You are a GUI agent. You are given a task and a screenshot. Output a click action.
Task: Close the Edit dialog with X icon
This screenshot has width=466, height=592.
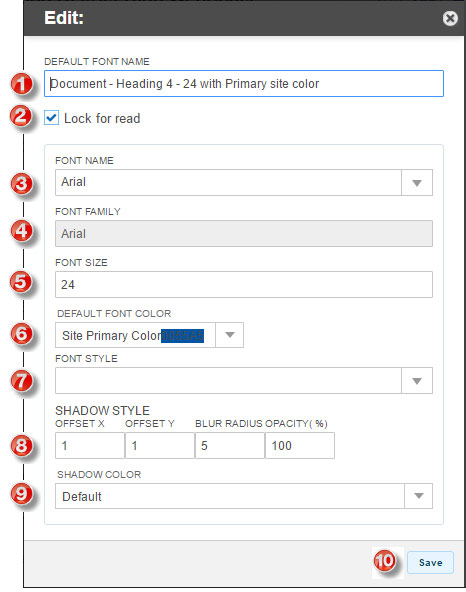[450, 18]
